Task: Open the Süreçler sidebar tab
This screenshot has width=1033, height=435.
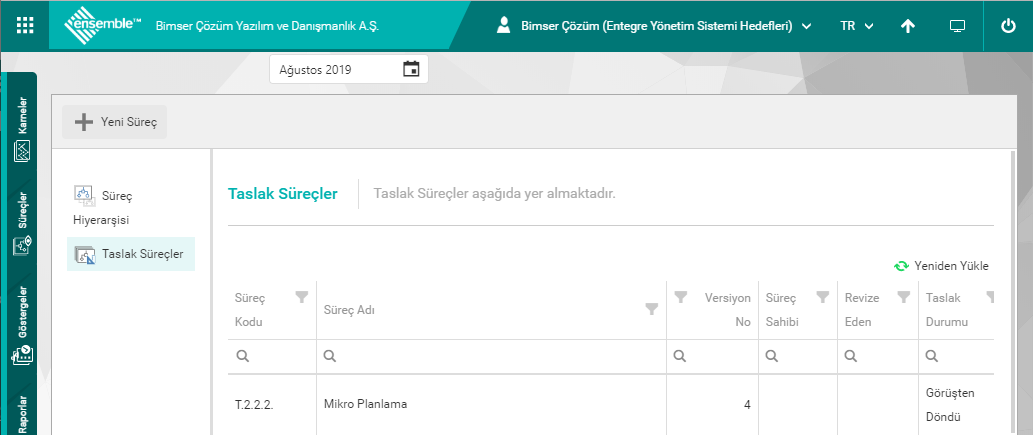Action: coord(22,223)
